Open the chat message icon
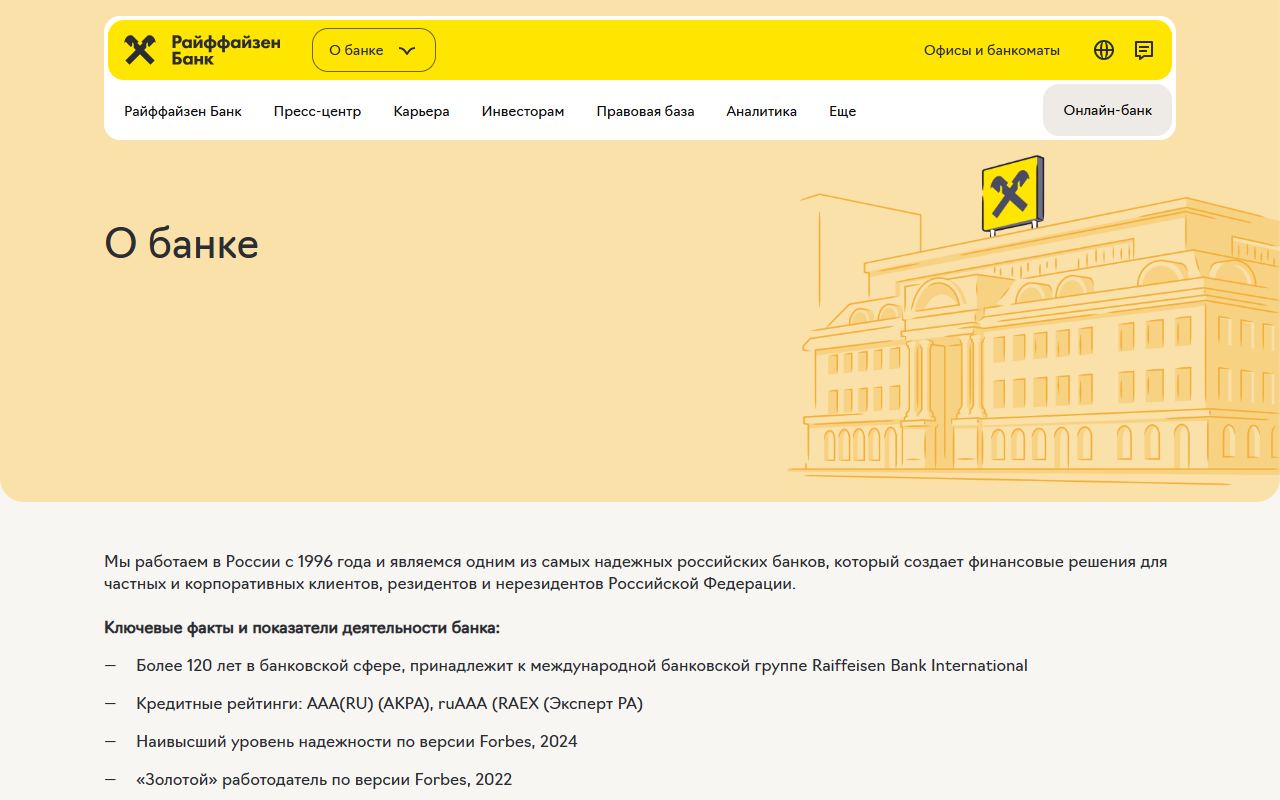Screen dimensions: 1280x800 [x=1144, y=50]
